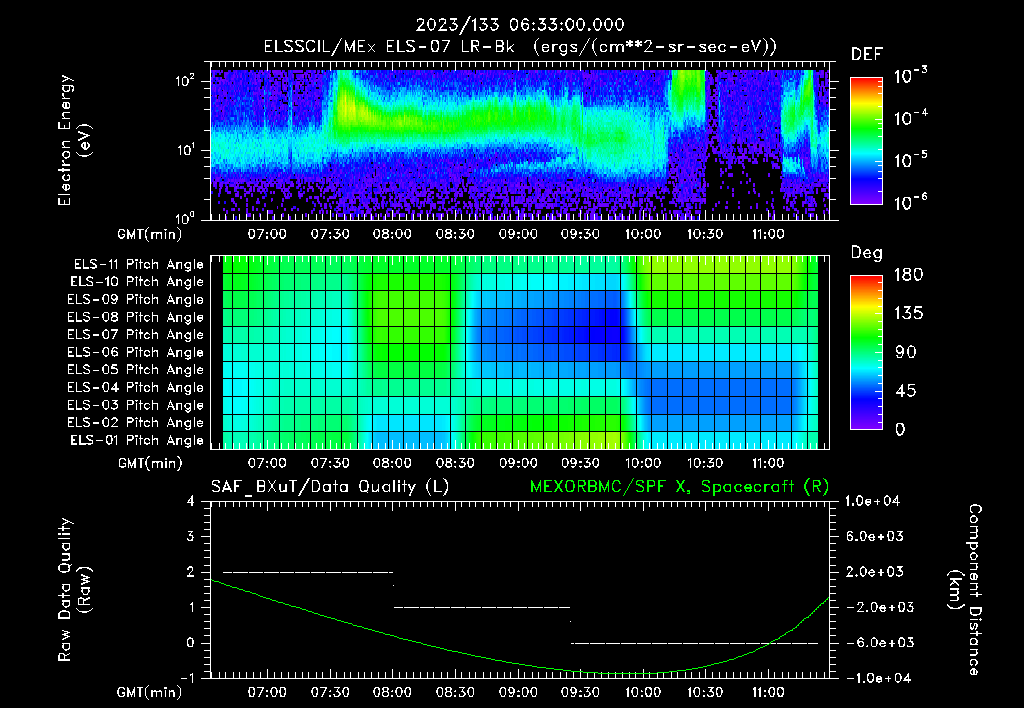Click the Deg label above the pitch color bar

(x=867, y=253)
